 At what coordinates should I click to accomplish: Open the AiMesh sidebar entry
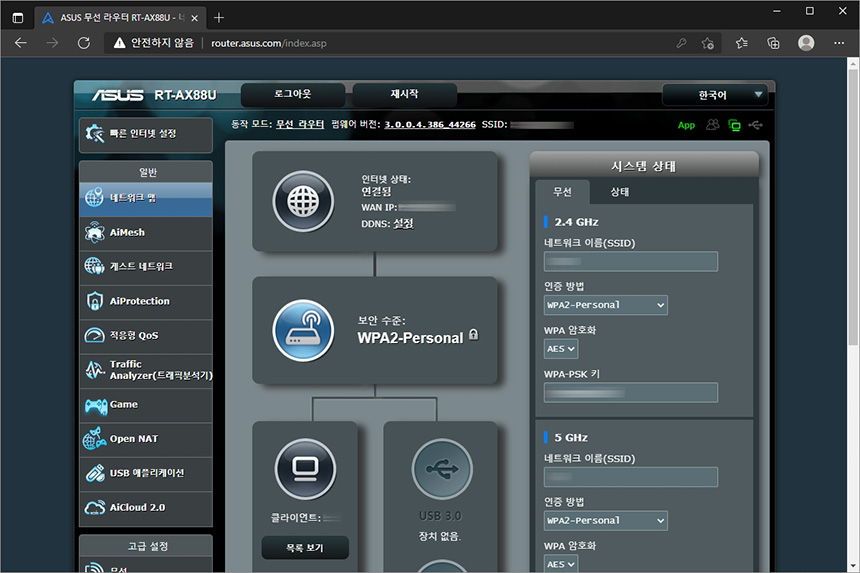(146, 233)
